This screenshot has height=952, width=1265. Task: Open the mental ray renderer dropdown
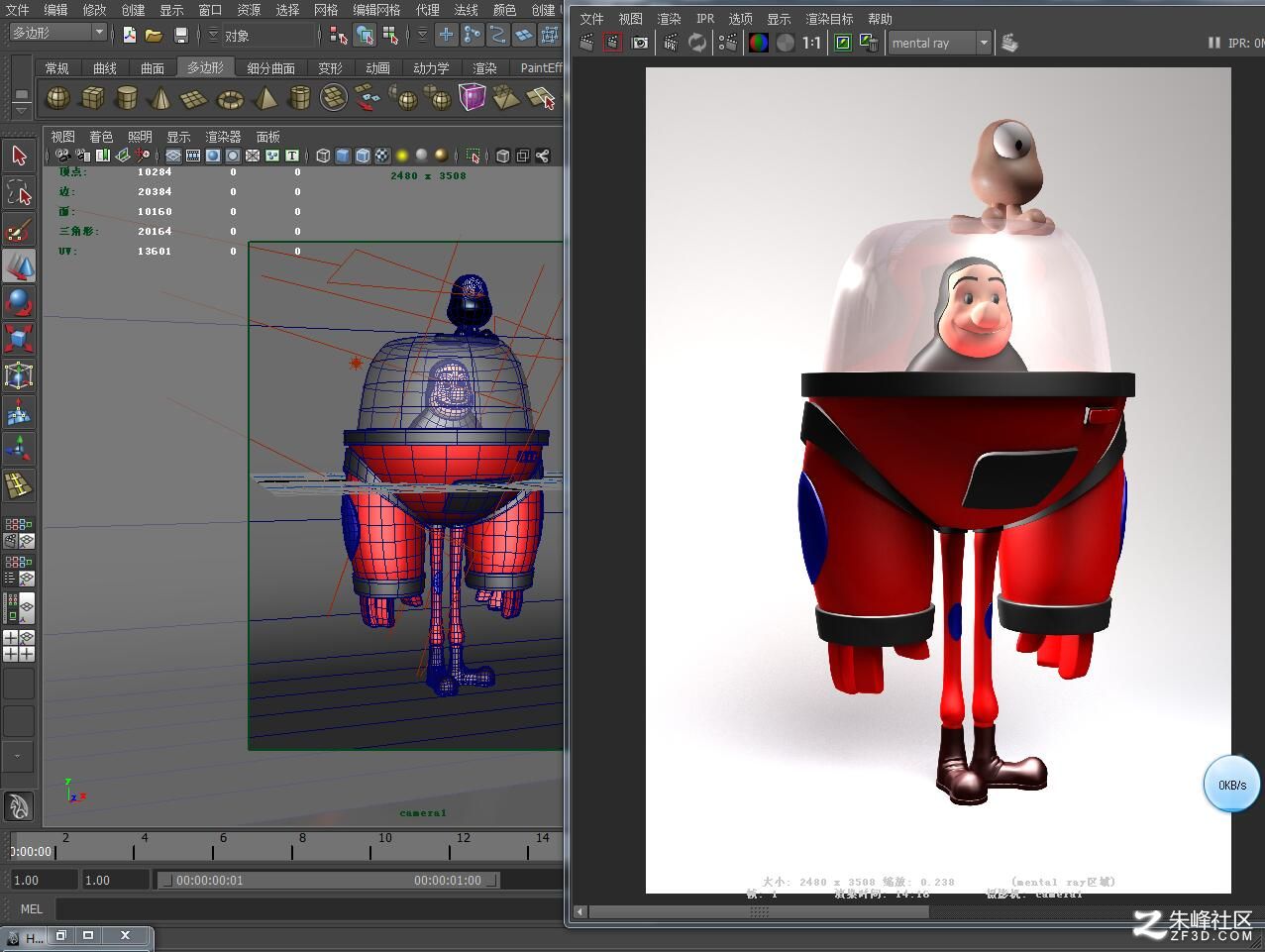[939, 43]
